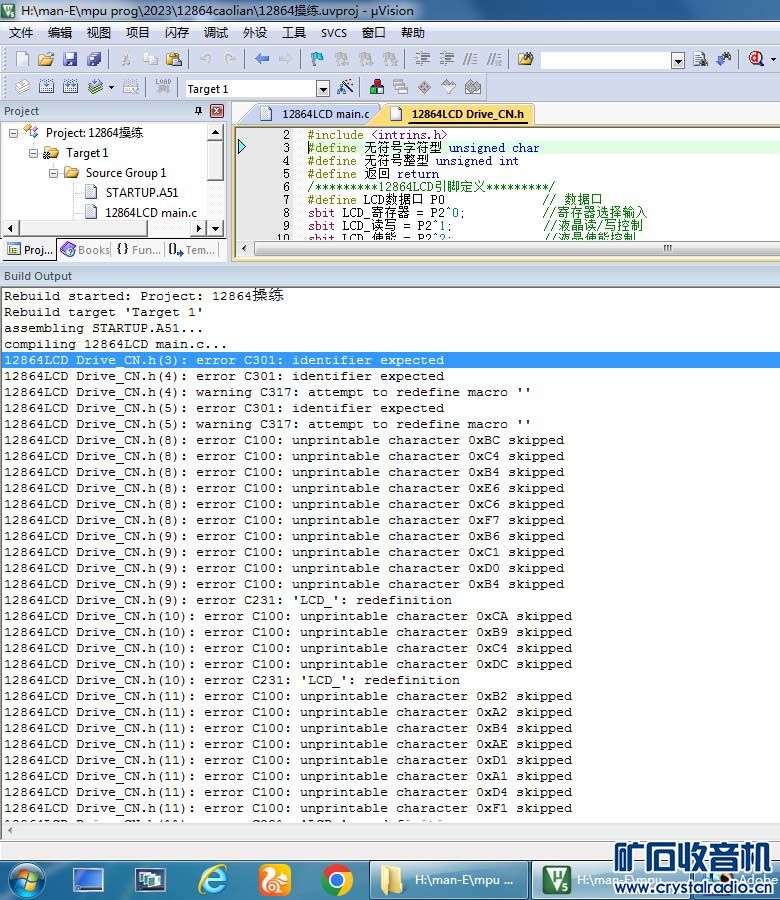Save the current file with the floppy icon
The image size is (780, 900).
(70, 60)
